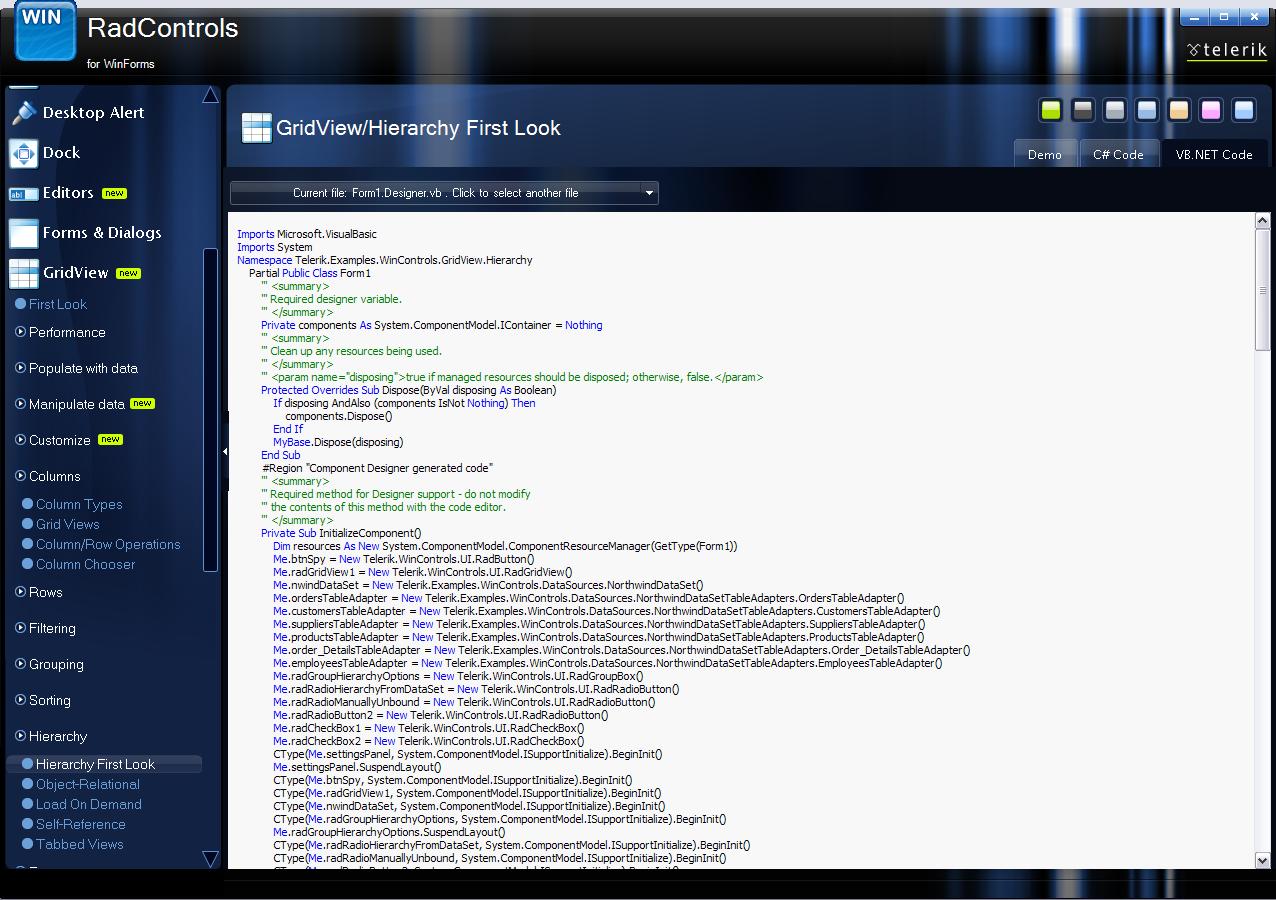This screenshot has width=1276, height=900.
Task: Select the Hierarchy First Look item
Action: tap(105, 764)
